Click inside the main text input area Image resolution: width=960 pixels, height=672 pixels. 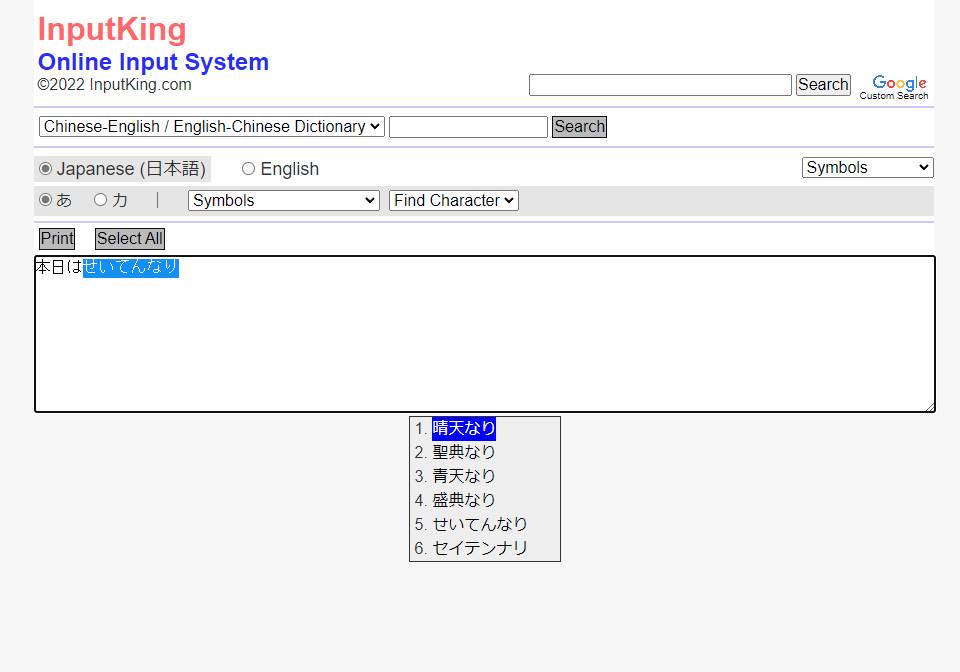point(485,334)
